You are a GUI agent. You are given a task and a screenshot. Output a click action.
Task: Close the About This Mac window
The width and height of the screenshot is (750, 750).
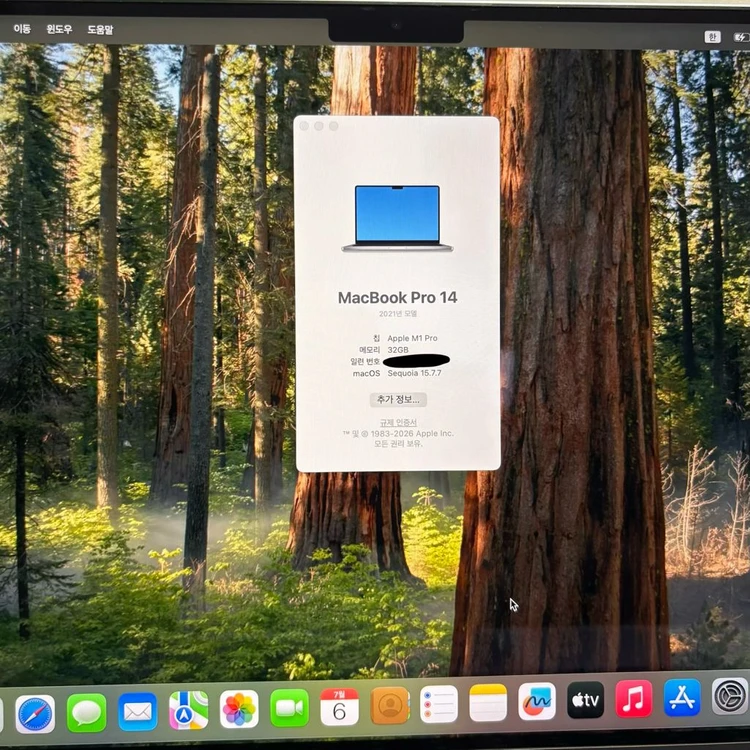304,126
